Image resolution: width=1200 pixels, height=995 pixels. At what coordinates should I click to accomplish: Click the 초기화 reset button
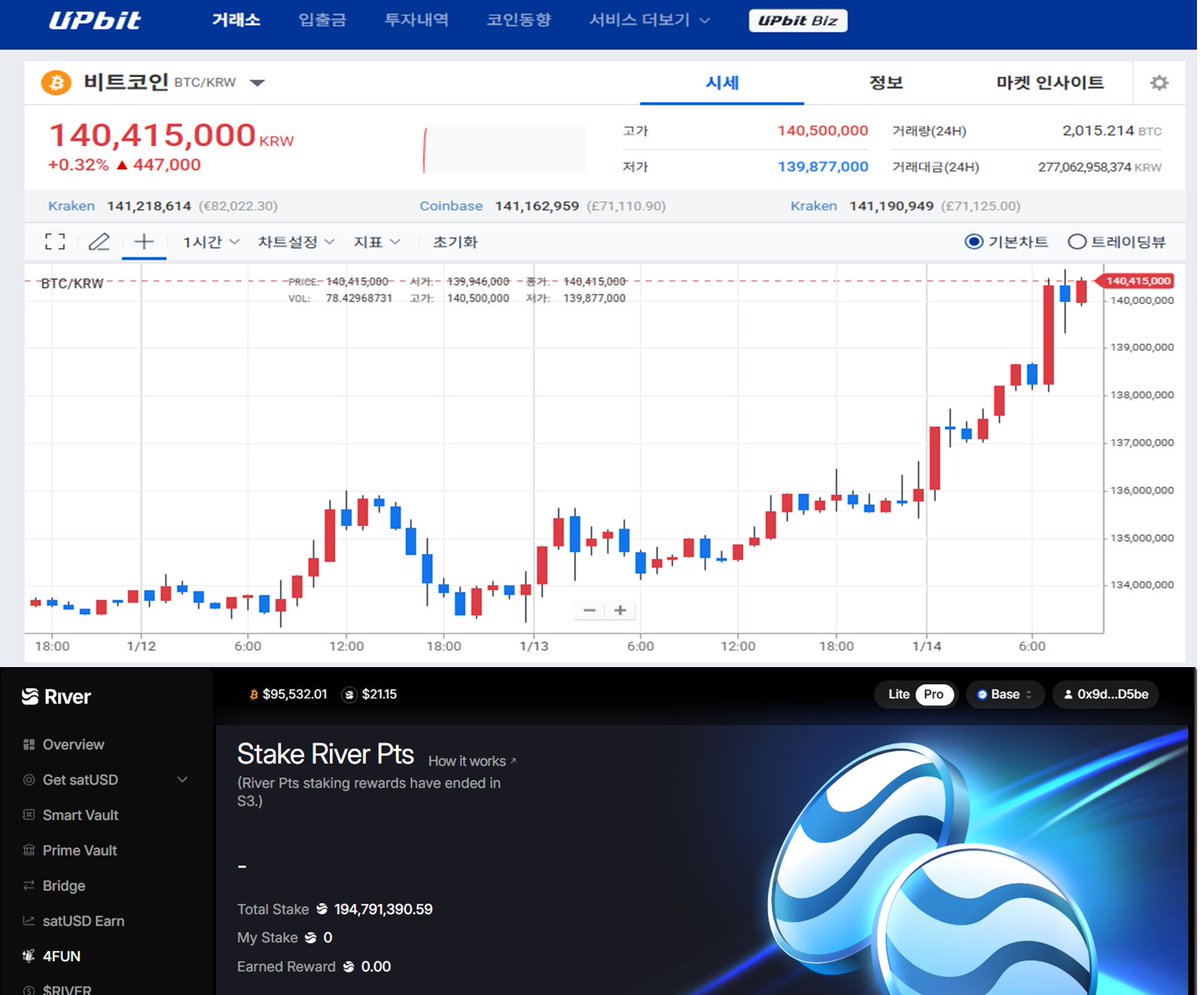click(x=455, y=242)
